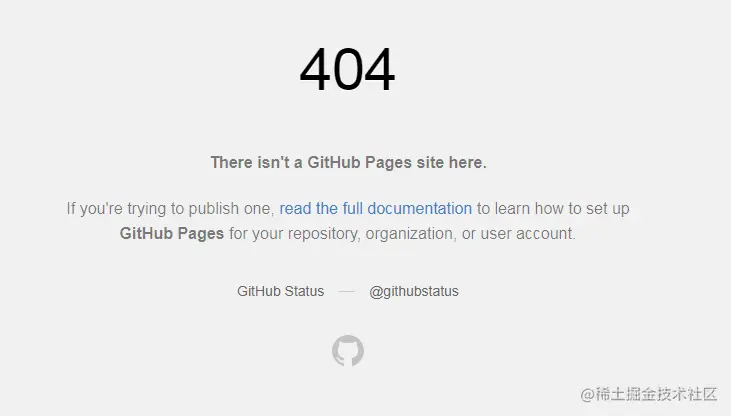Click the "to learn how to set up" text

click(553, 208)
